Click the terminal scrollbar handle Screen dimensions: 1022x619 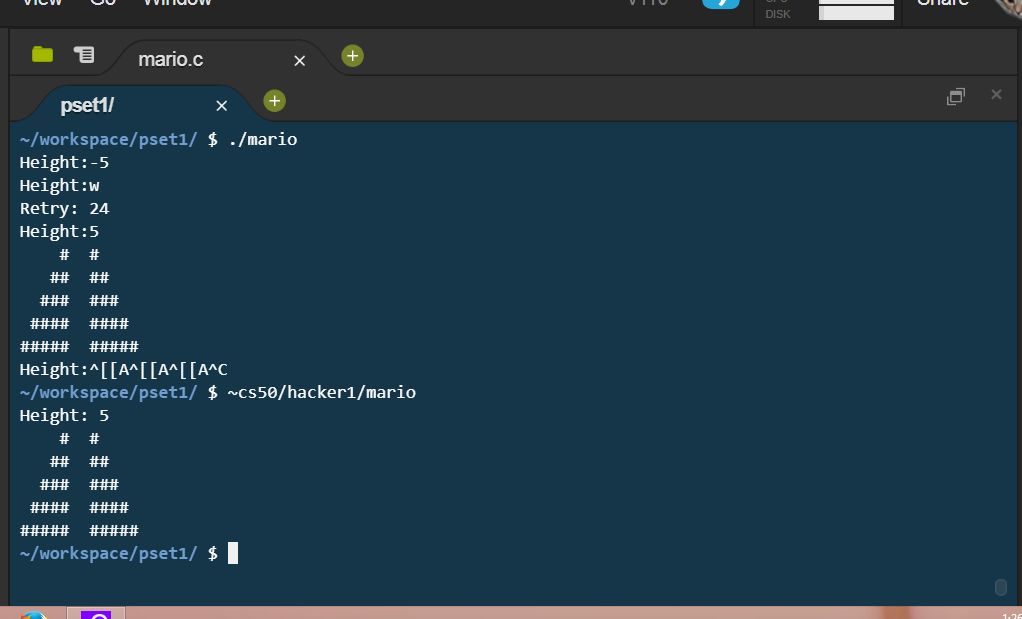click(1000, 587)
